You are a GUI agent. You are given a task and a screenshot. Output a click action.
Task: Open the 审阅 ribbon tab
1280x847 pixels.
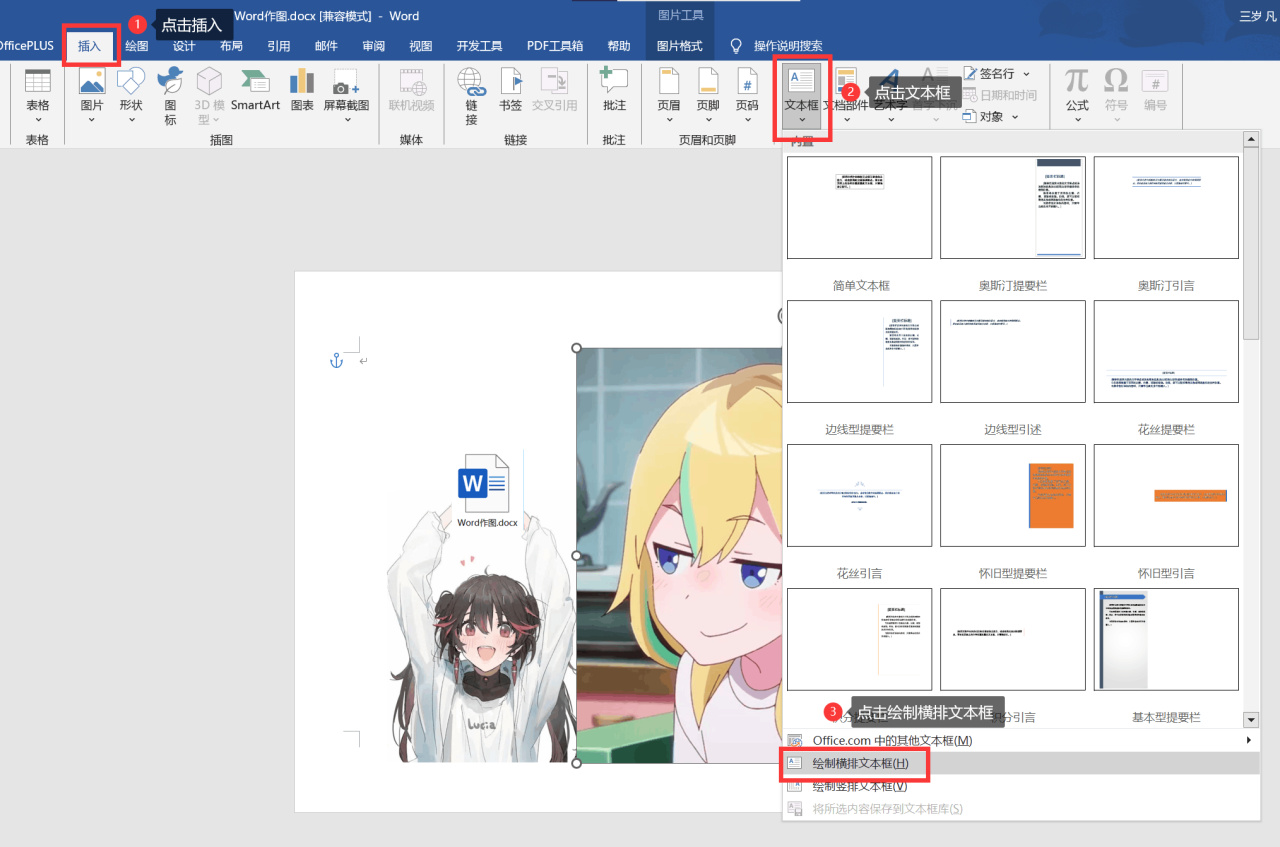(374, 46)
